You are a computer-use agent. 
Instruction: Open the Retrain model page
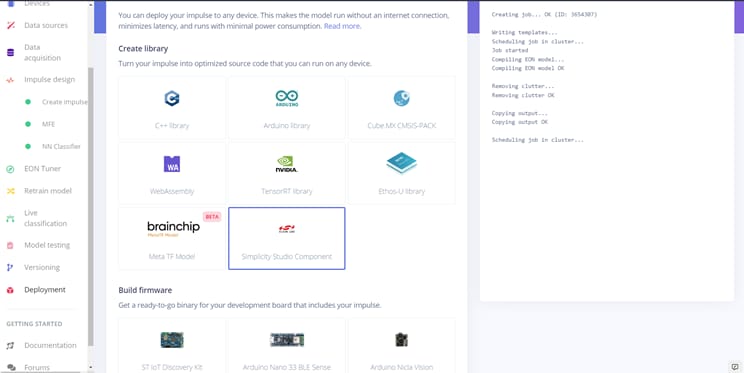pos(47,191)
